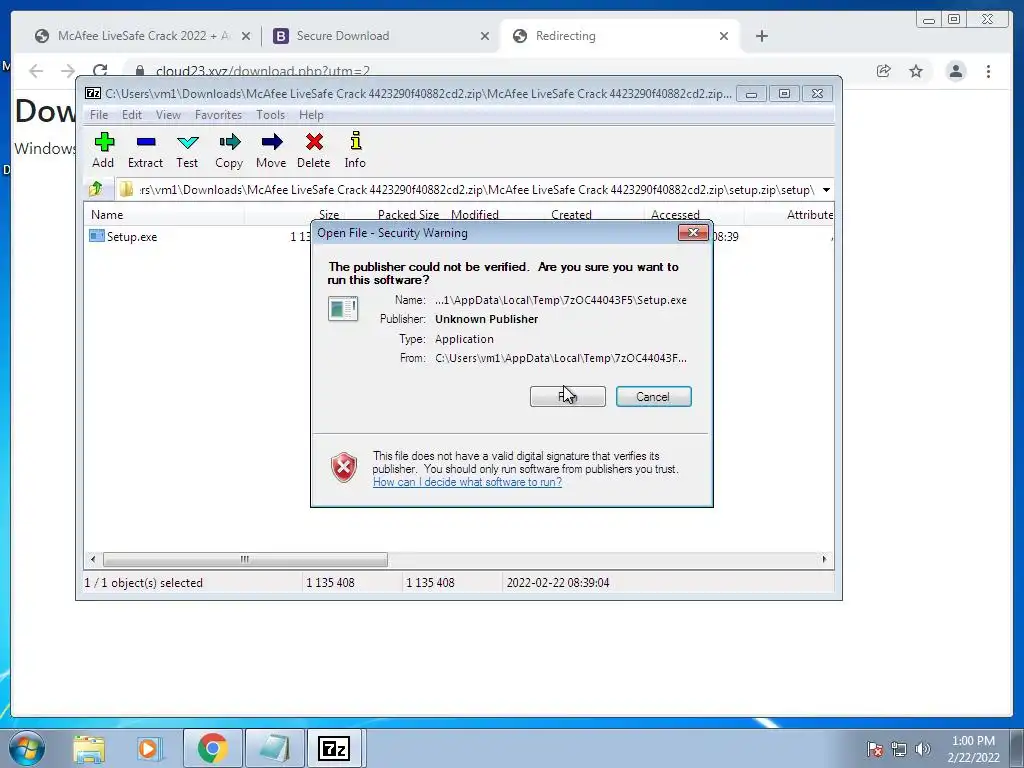Close the McAfee LiveSafe Crack tab

246,36
